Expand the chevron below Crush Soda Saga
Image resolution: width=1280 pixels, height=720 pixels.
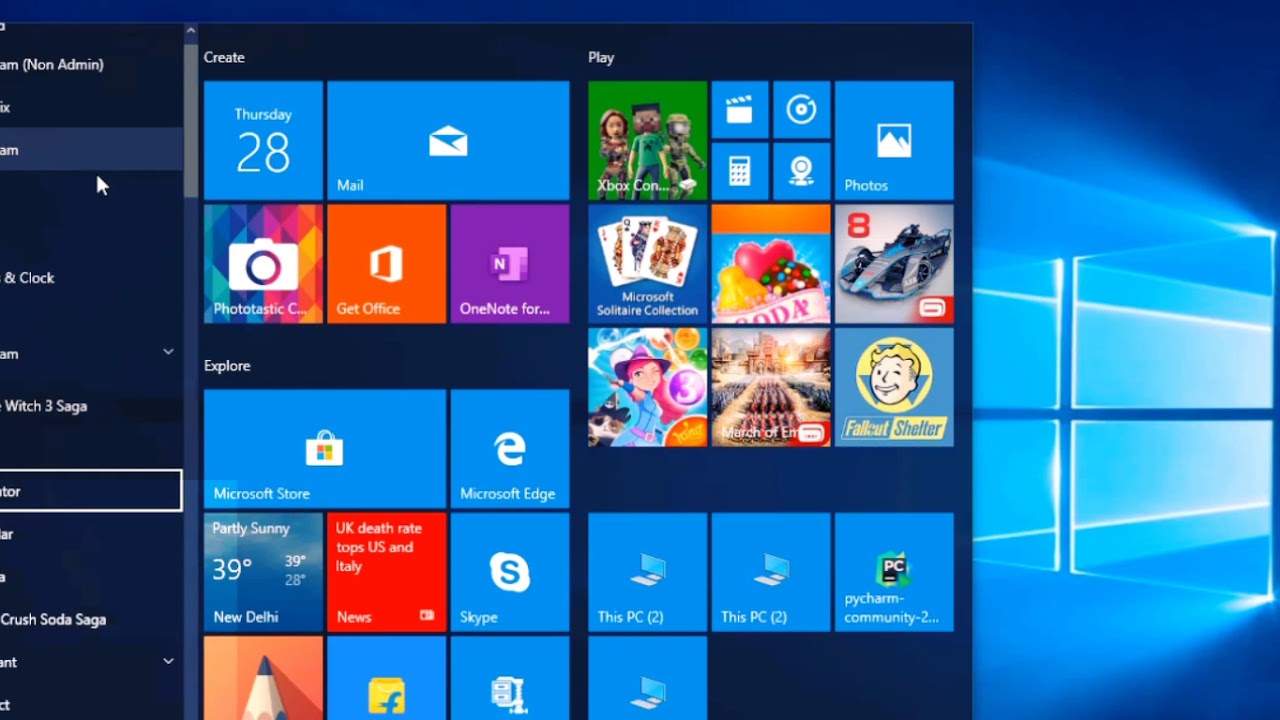point(168,661)
